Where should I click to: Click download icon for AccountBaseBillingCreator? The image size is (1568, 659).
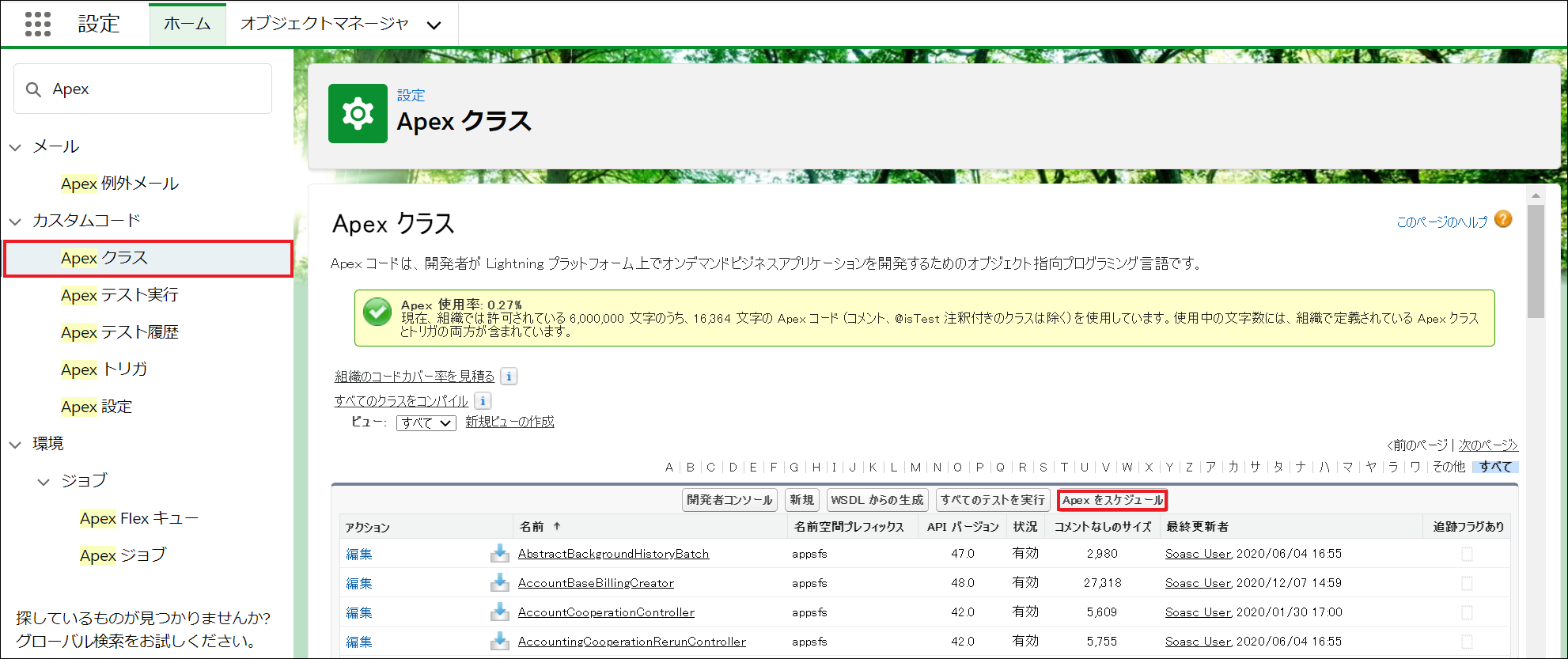click(x=499, y=582)
